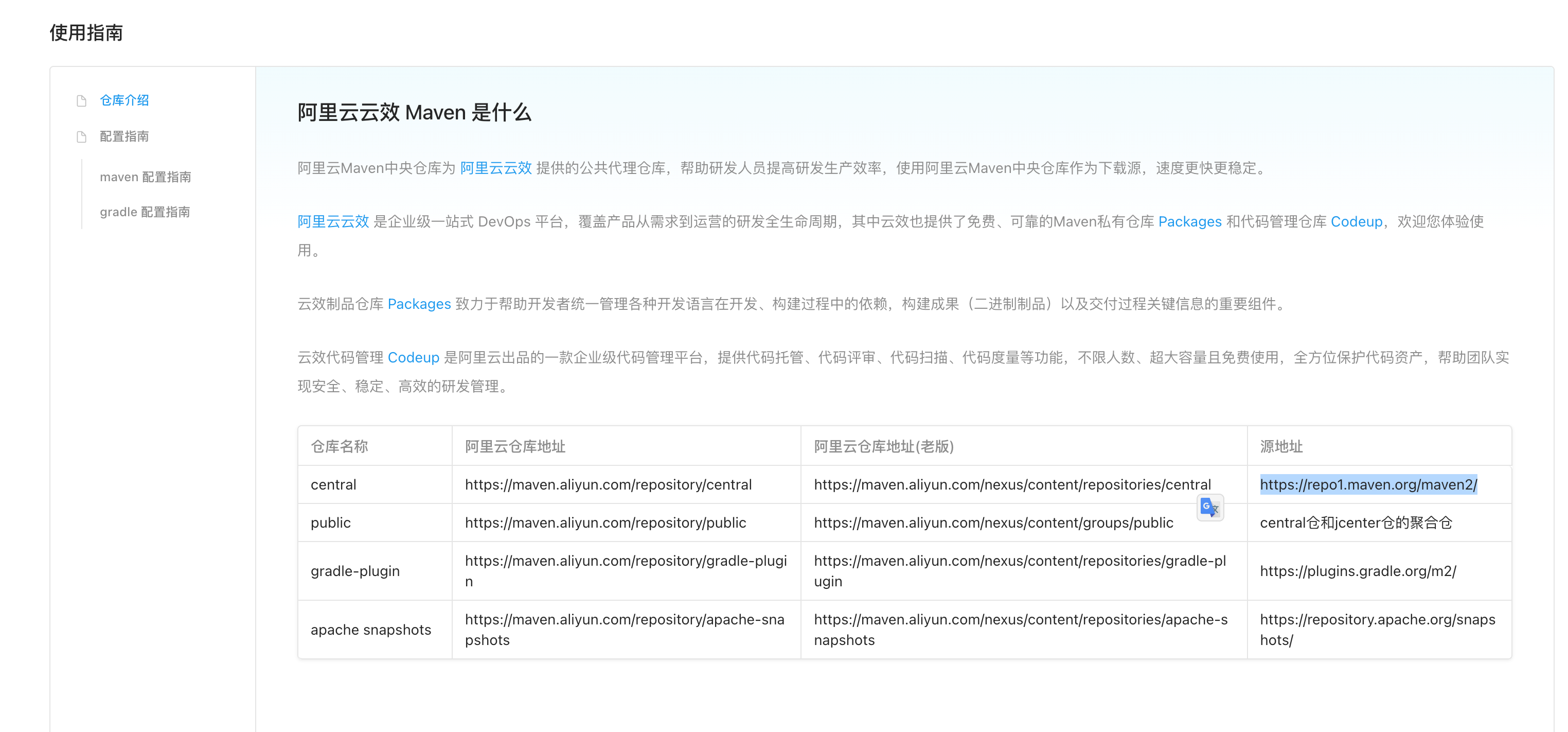1568x732 pixels.
Task: Open the Packages link after 云效制品仓库
Action: coord(419,304)
